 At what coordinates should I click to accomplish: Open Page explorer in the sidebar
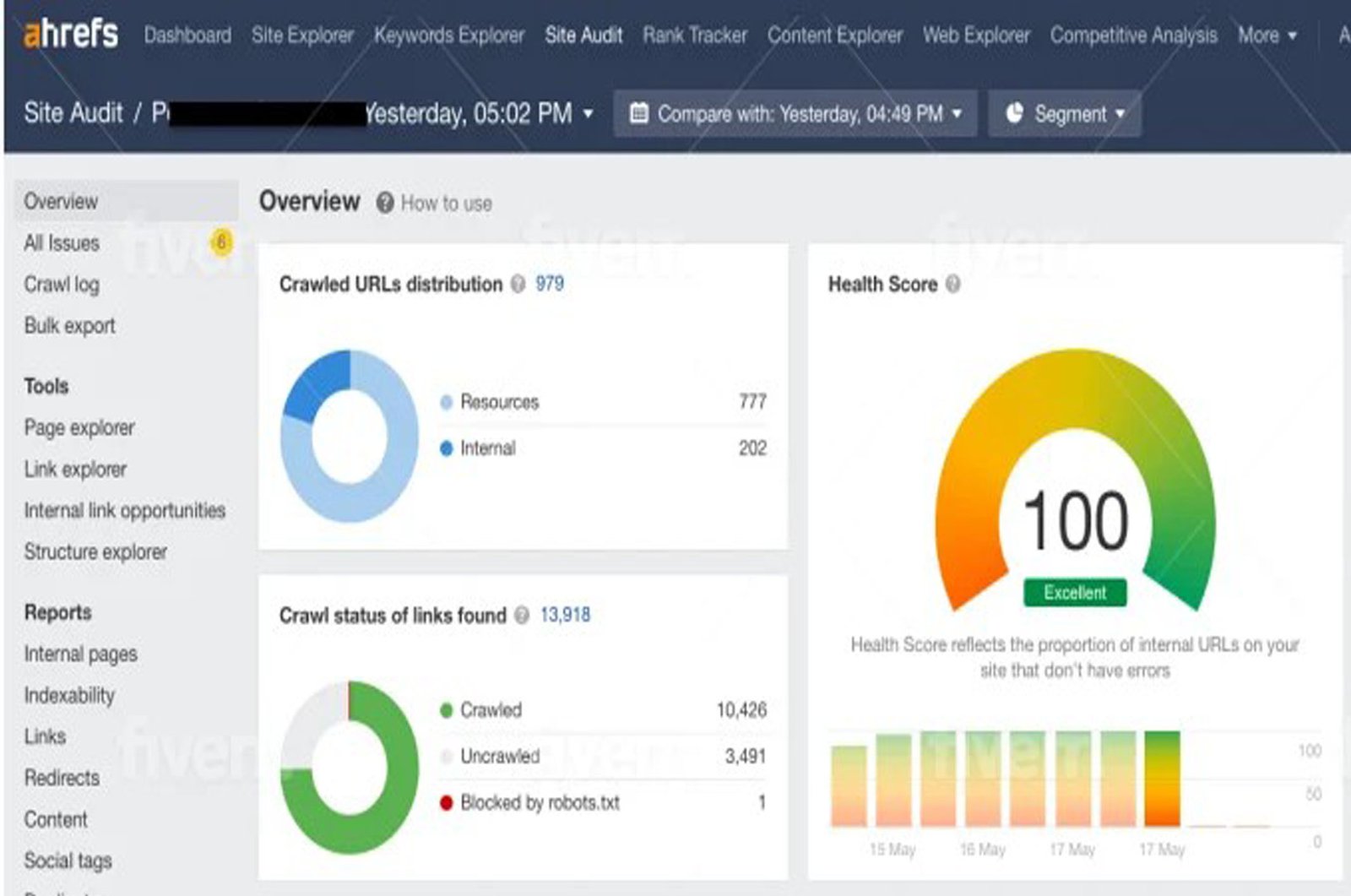pyautogui.click(x=79, y=428)
